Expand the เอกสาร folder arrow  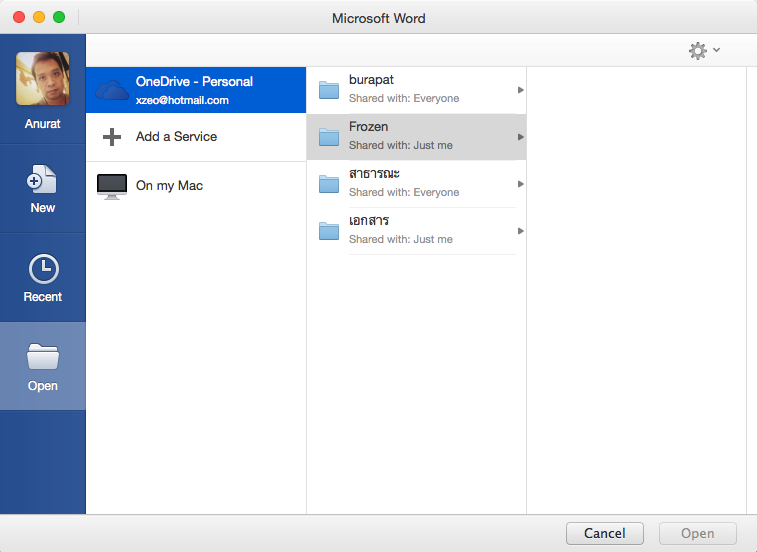point(520,231)
